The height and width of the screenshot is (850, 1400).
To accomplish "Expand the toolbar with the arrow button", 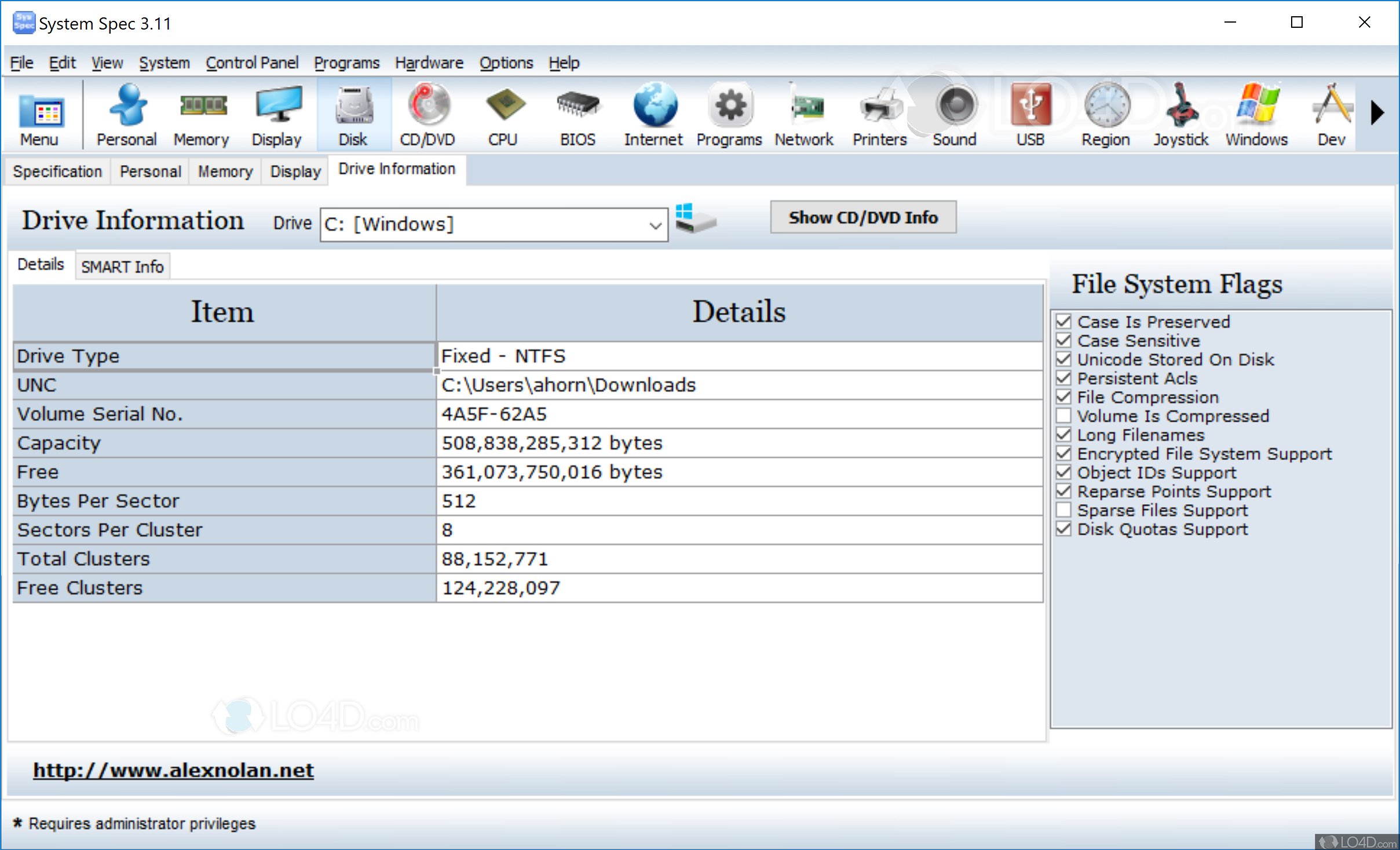I will pyautogui.click(x=1377, y=113).
